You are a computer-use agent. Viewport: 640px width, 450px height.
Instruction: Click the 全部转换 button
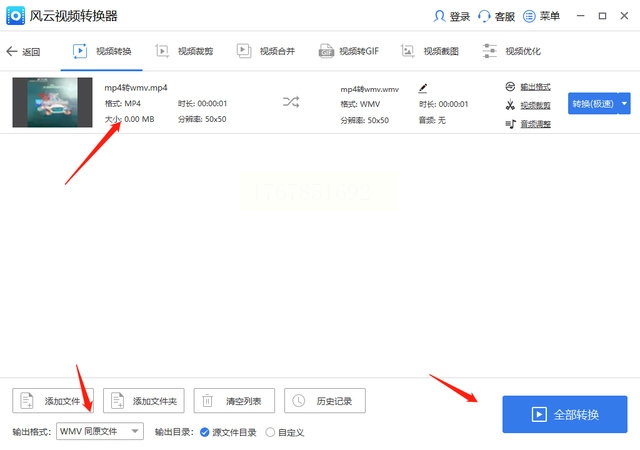565,414
